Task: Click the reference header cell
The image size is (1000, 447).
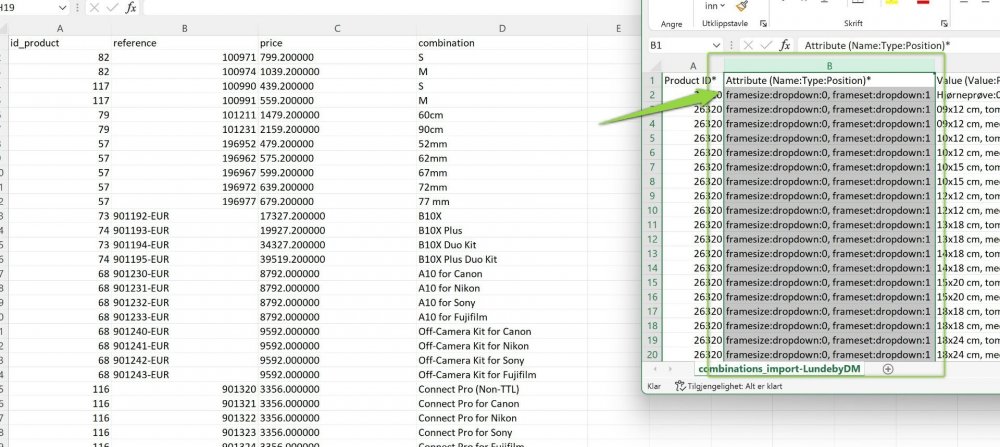Action: (184, 43)
